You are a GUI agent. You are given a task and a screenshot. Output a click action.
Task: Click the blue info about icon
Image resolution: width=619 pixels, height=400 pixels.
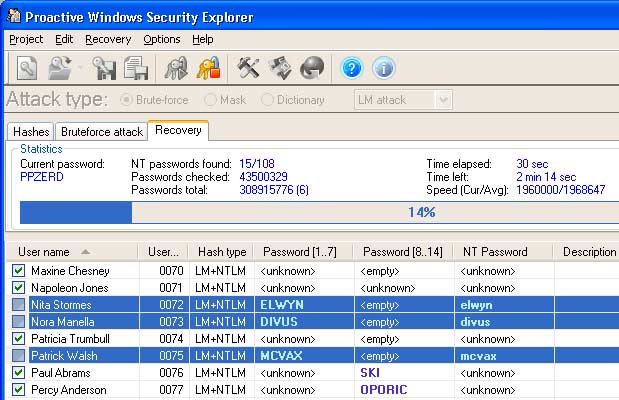click(384, 68)
